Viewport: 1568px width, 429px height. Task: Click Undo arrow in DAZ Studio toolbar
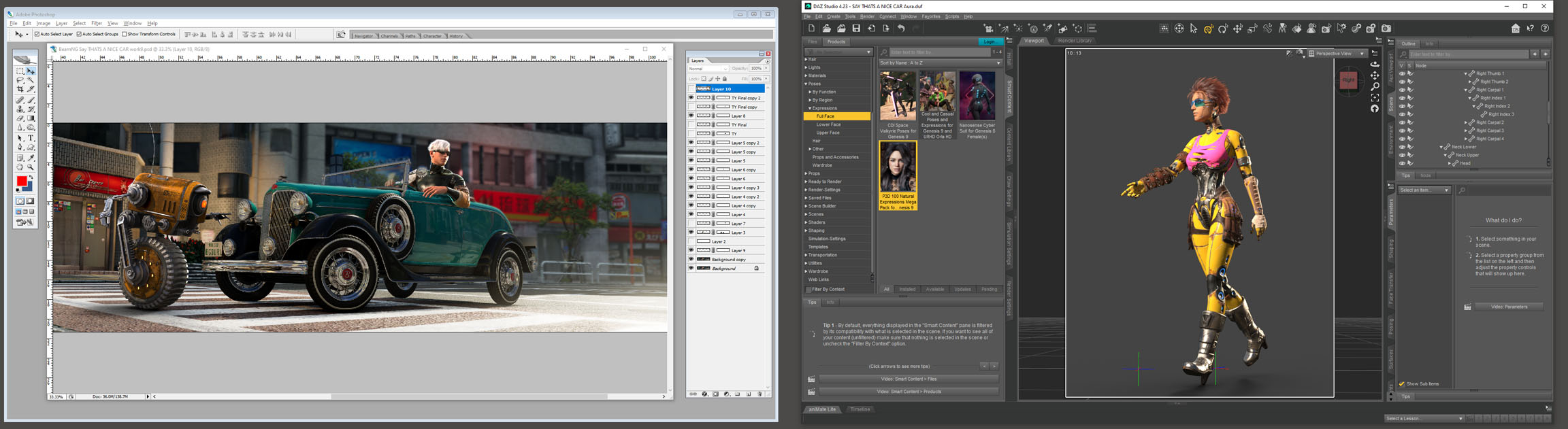(901, 29)
